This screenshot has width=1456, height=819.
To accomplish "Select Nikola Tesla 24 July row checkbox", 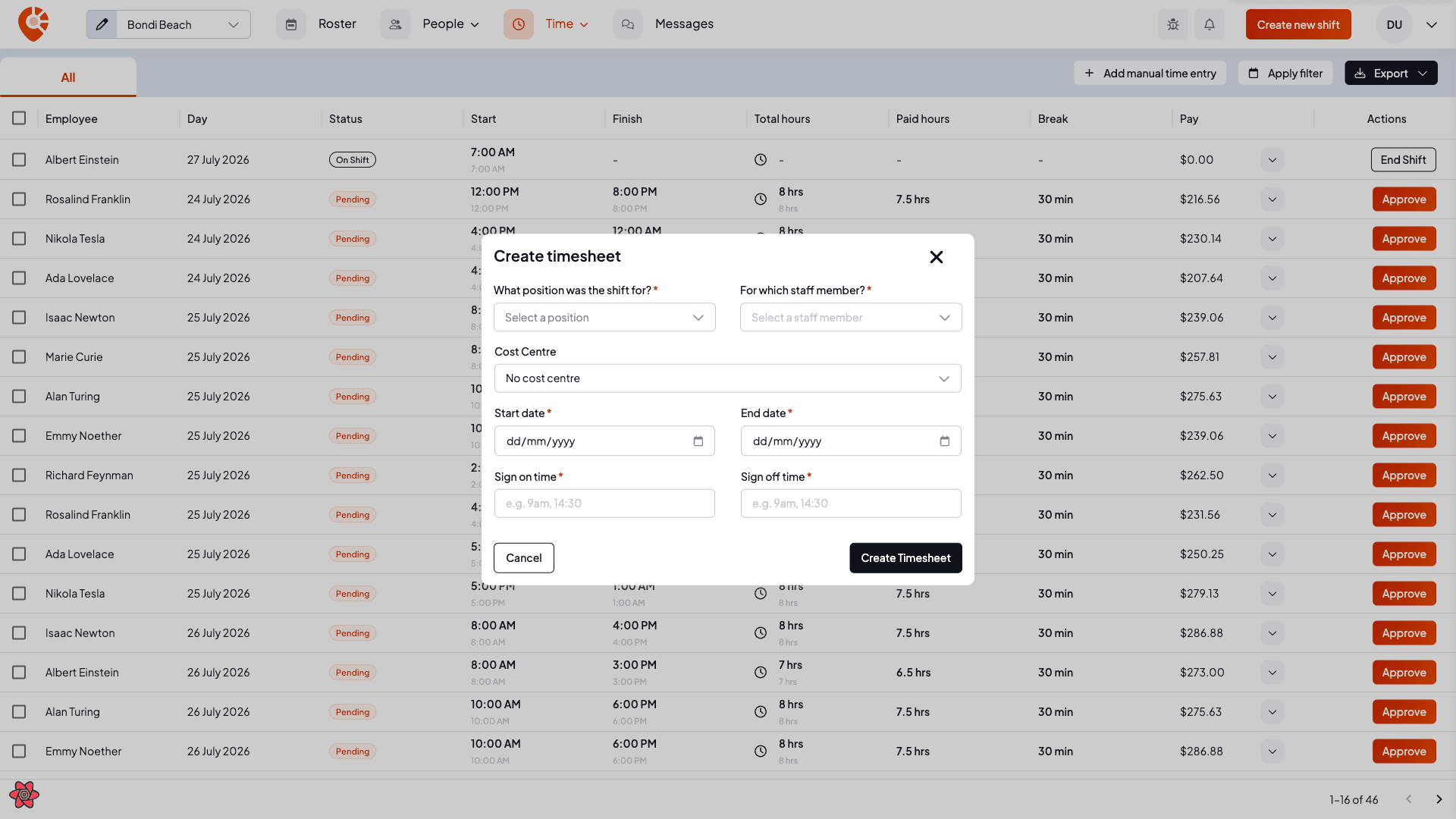I will point(19,239).
